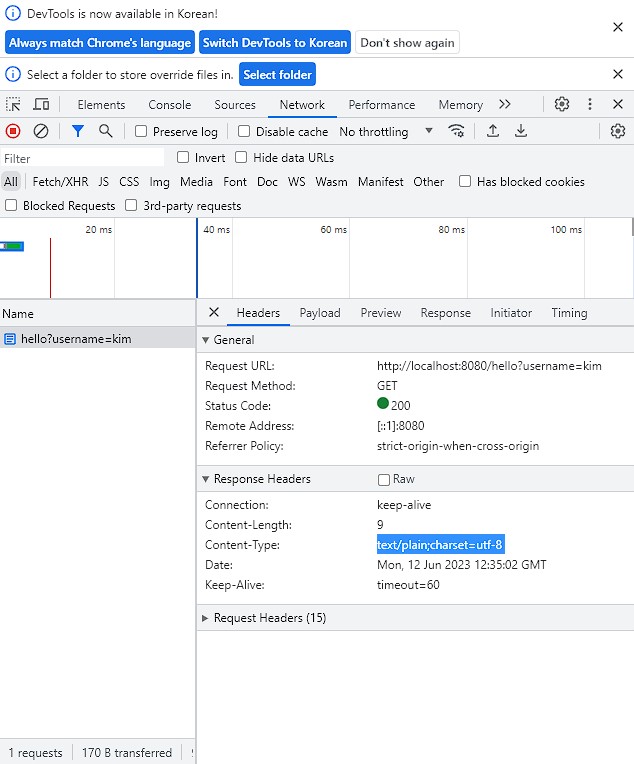This screenshot has height=764, width=634.
Task: Filter requests by JS type
Action: [103, 182]
